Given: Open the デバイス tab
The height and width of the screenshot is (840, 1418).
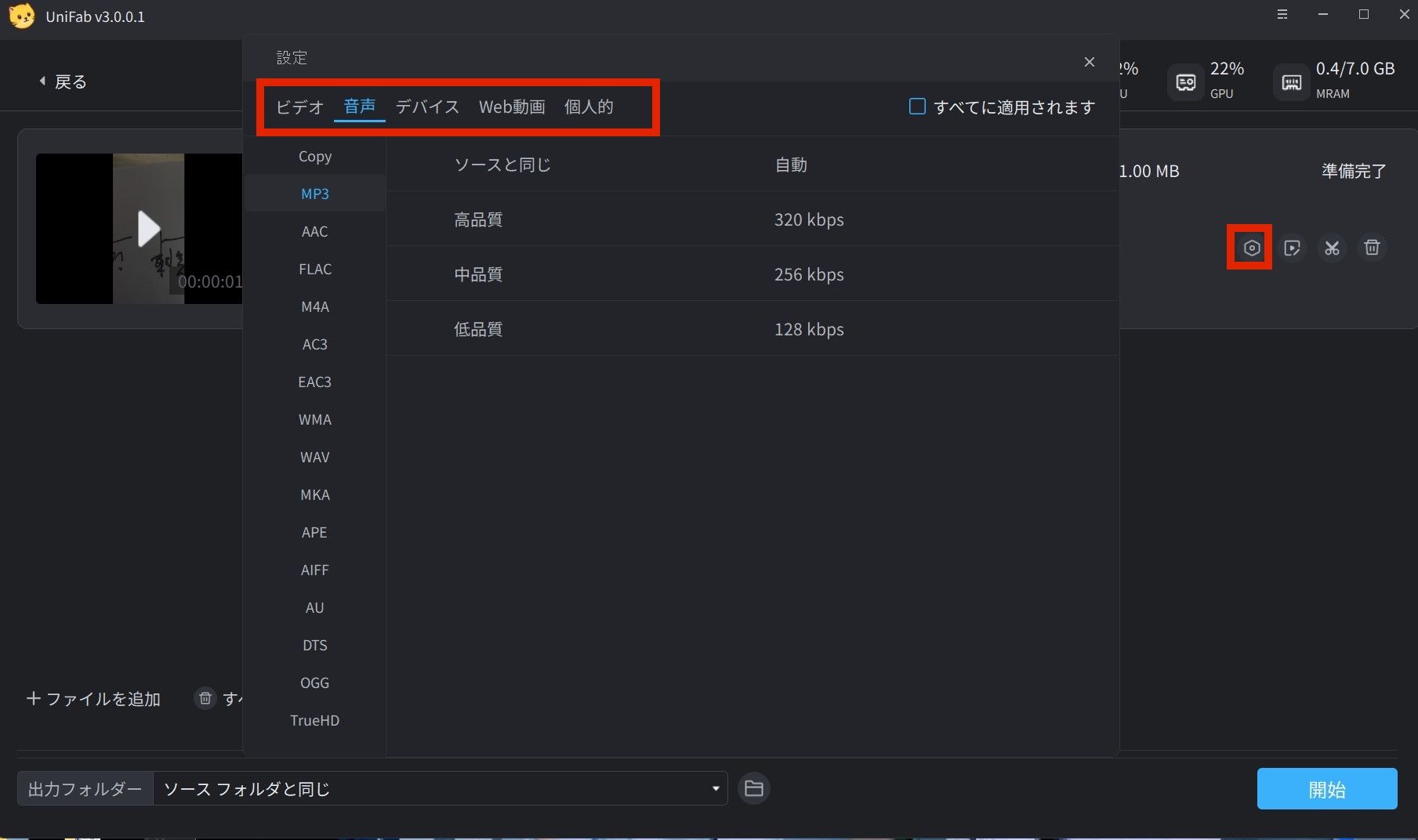Looking at the screenshot, I should point(427,107).
